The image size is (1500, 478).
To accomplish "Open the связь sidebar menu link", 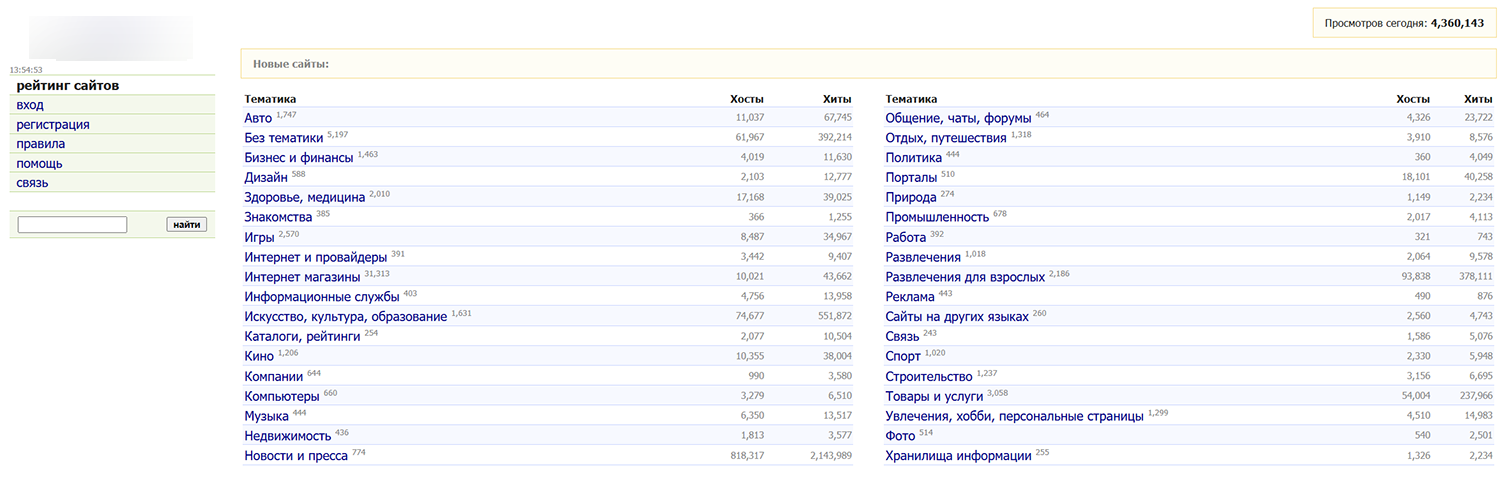I will click(32, 183).
